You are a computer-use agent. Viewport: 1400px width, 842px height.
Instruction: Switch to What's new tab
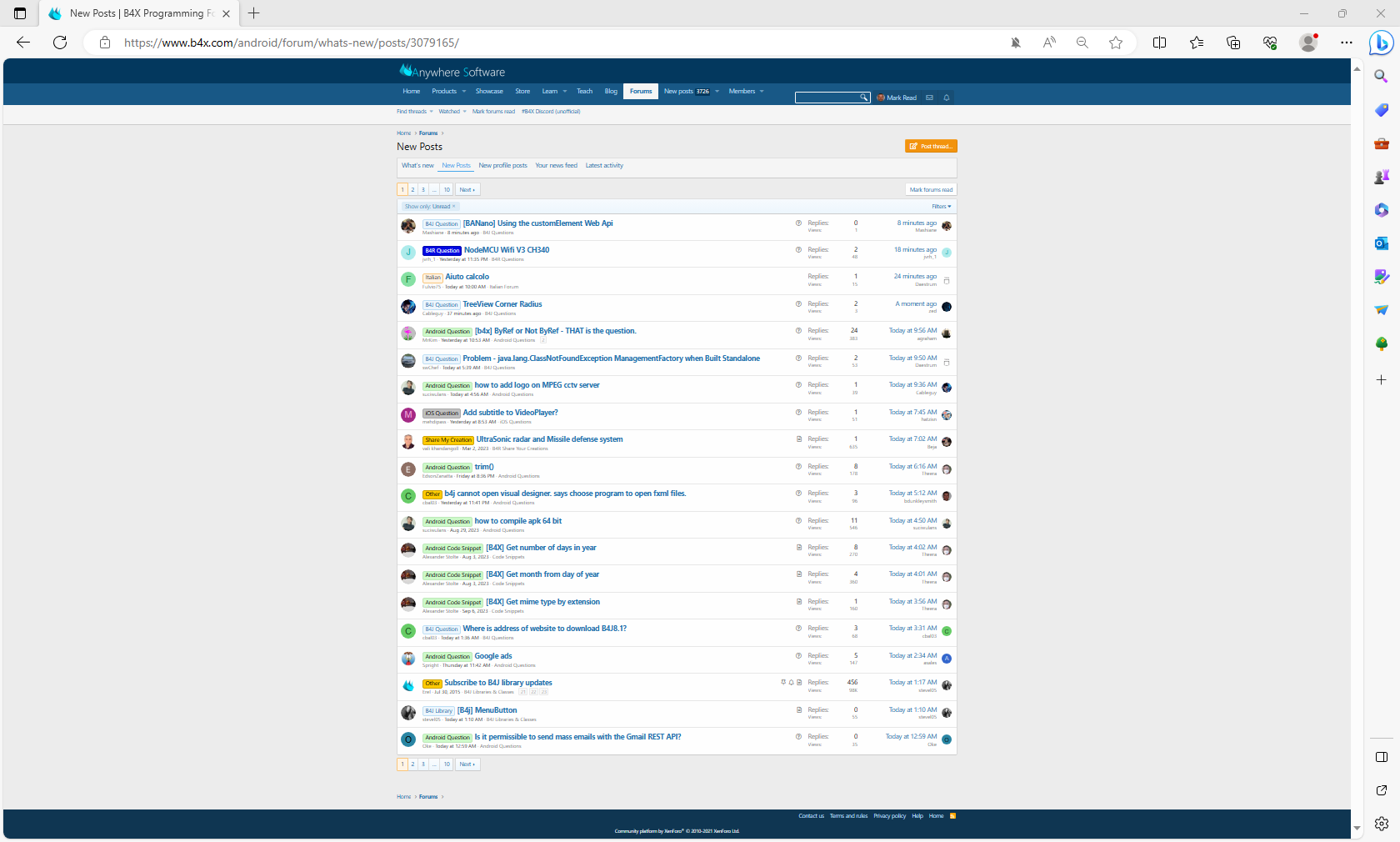pyautogui.click(x=417, y=166)
